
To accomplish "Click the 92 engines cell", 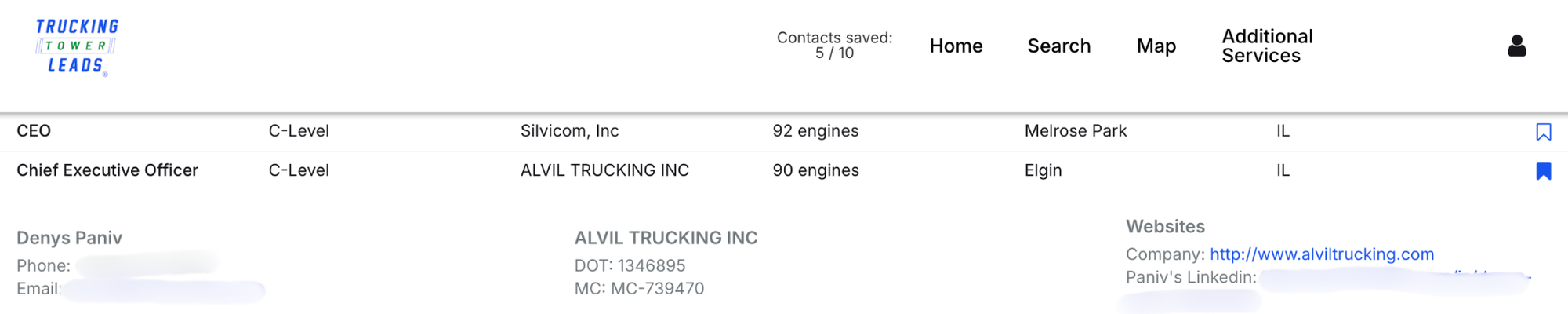I will (x=815, y=131).
